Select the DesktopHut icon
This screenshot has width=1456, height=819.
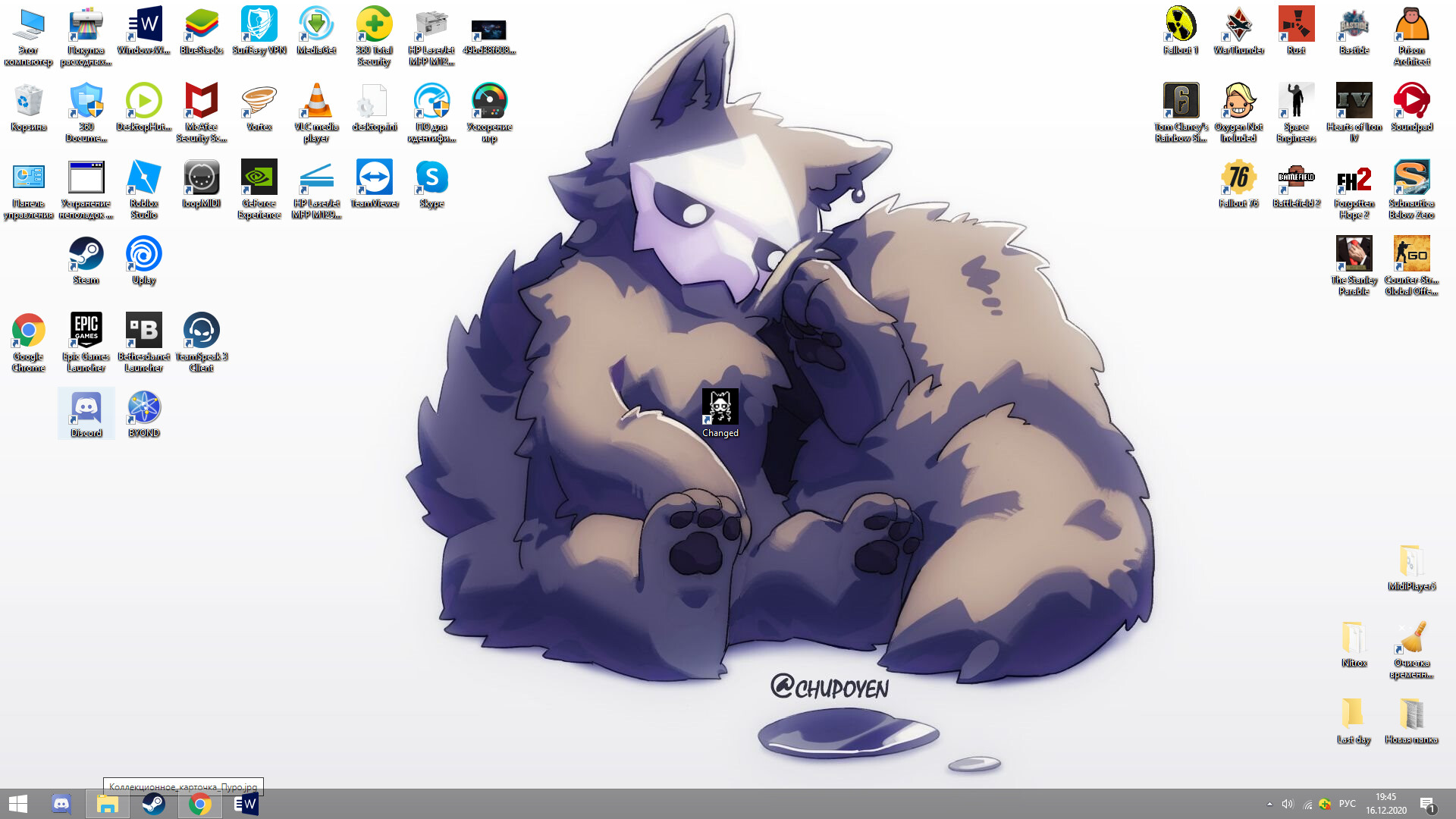[143, 107]
